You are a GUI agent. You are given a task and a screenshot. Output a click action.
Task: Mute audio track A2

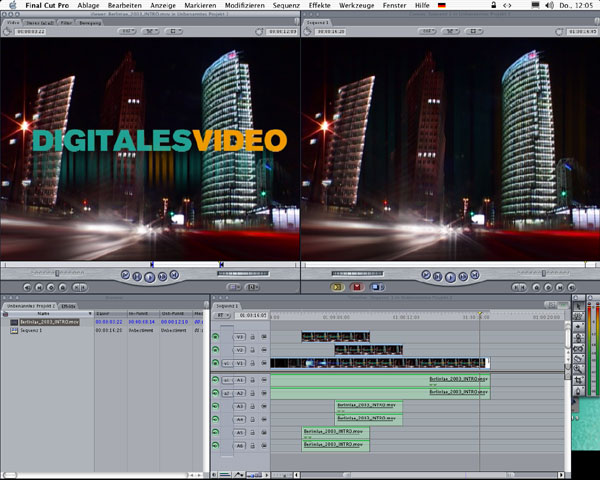(215, 393)
